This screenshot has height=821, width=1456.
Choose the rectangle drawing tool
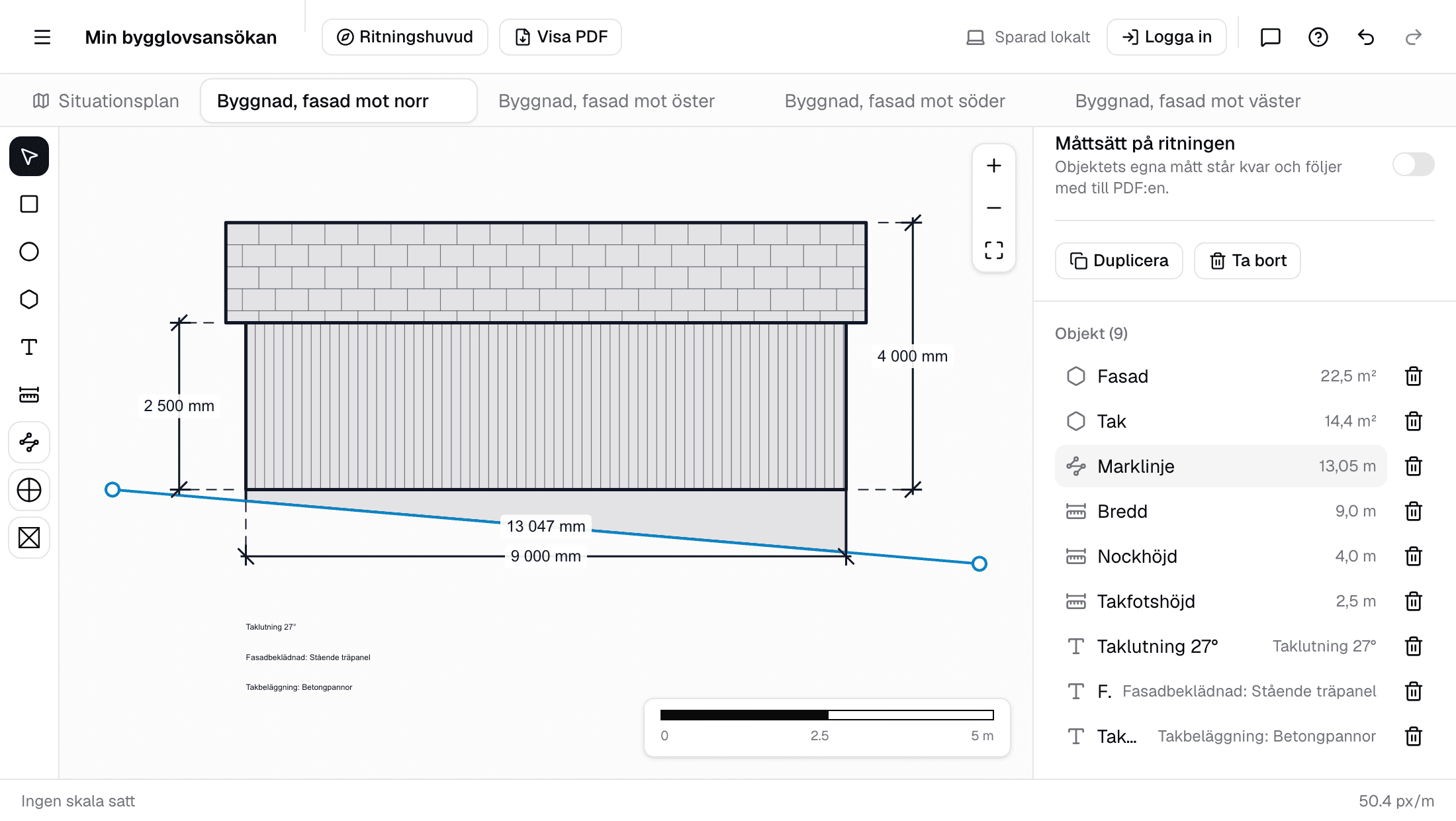pos(29,204)
